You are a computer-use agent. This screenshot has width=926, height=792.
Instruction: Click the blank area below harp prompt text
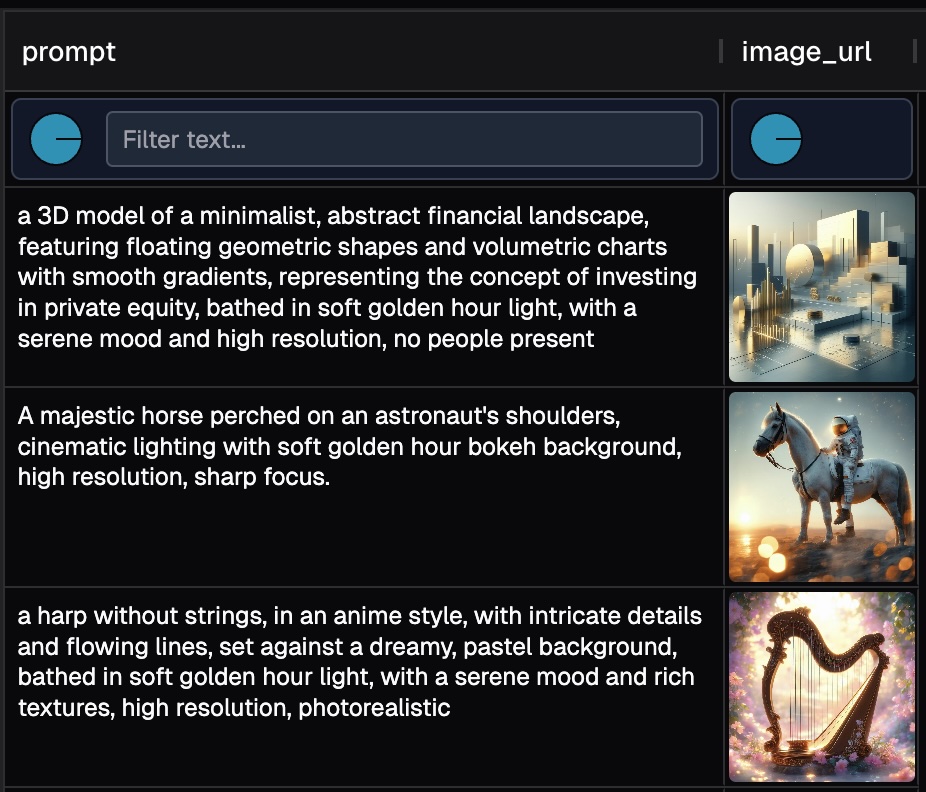360,752
